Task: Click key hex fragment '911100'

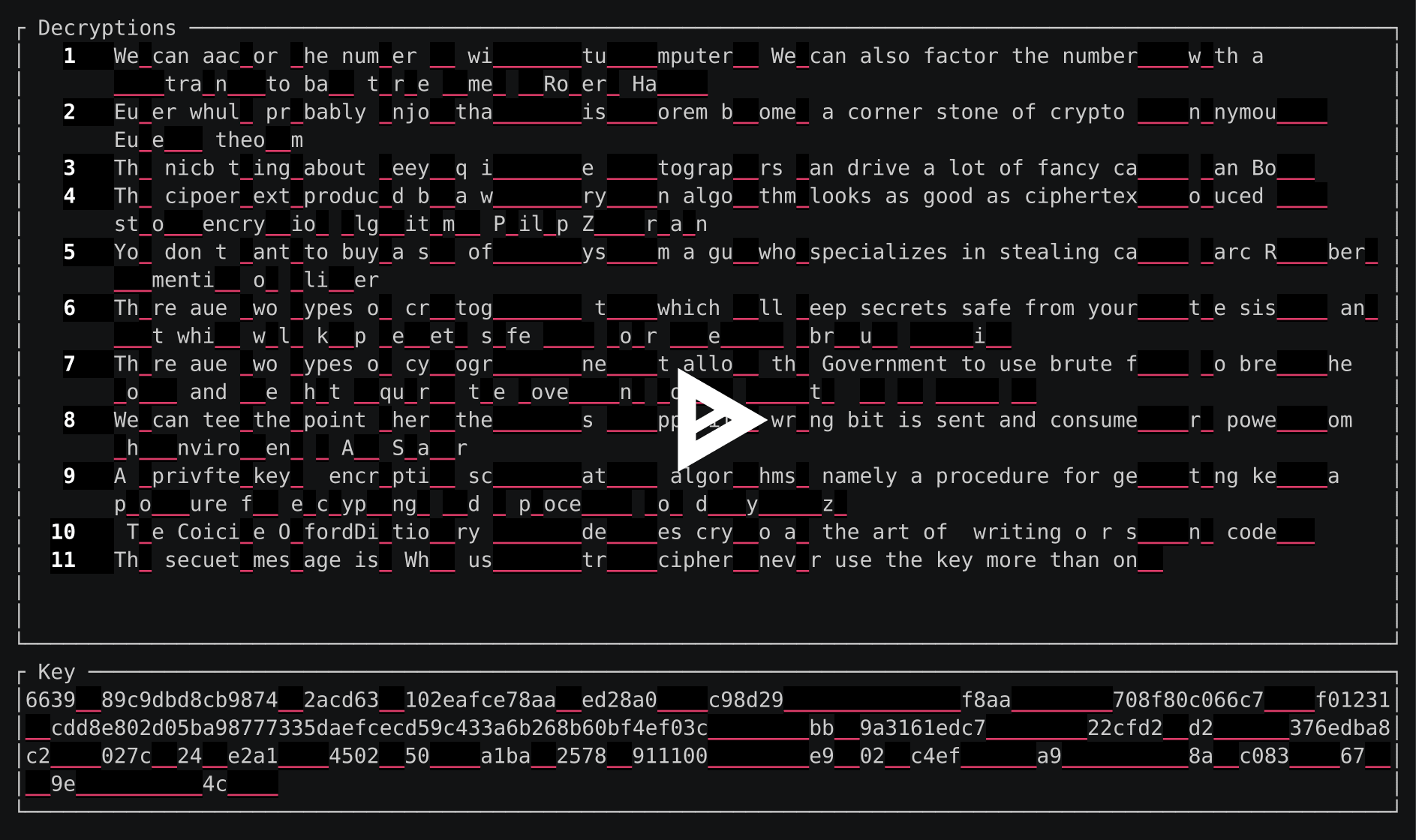Action: [670, 756]
